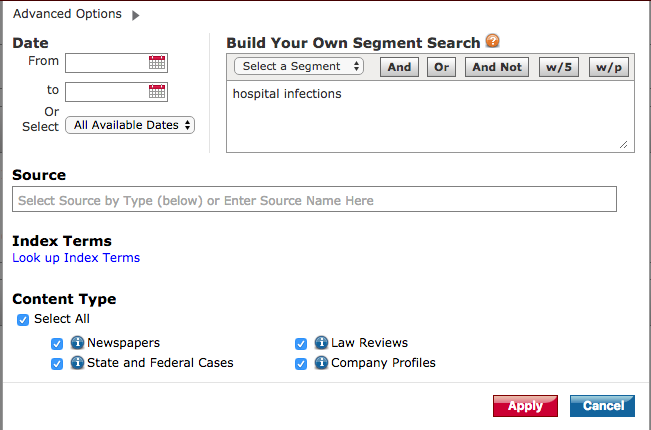
Task: Open the Segment Search help icon
Action: point(492,41)
